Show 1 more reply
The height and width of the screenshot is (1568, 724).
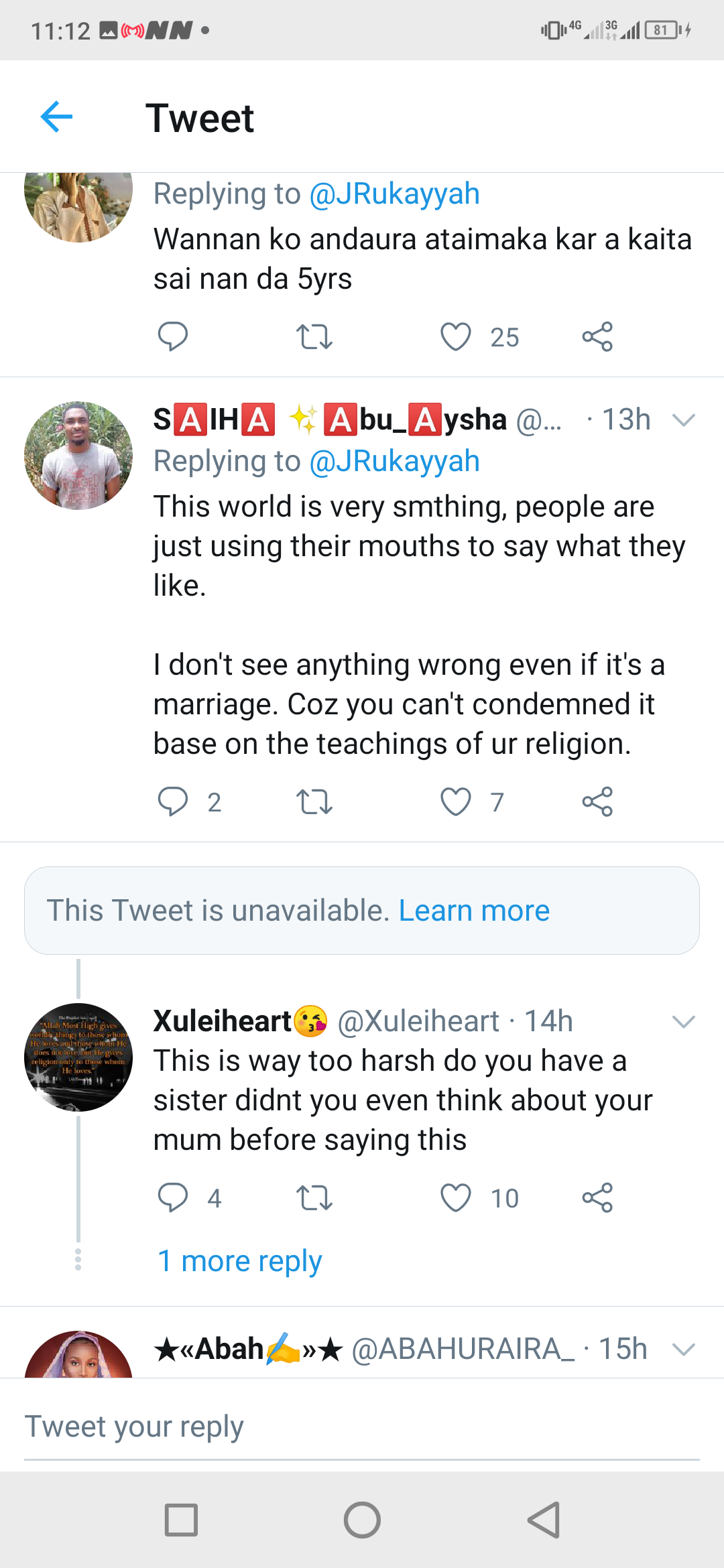pos(239,1261)
